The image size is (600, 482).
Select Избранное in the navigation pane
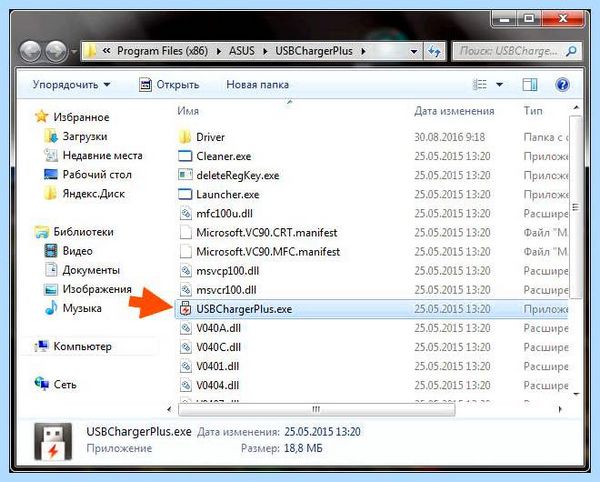point(81,117)
